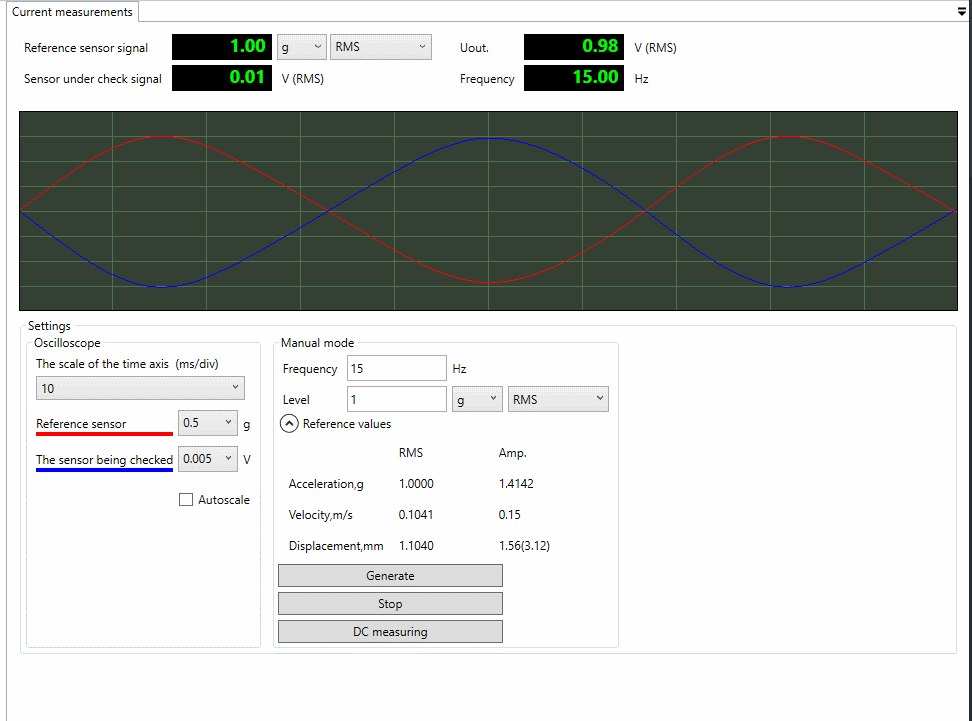Open Reference sensor 0.5 scale dropdown
The height and width of the screenshot is (721, 972).
[208, 423]
